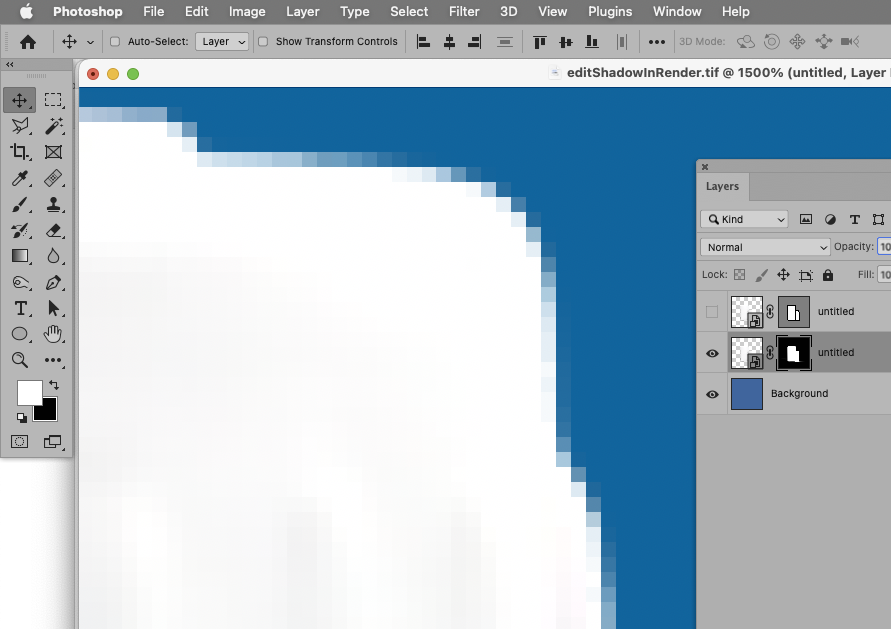Open the blend mode dropdown showing Normal

coord(764,246)
